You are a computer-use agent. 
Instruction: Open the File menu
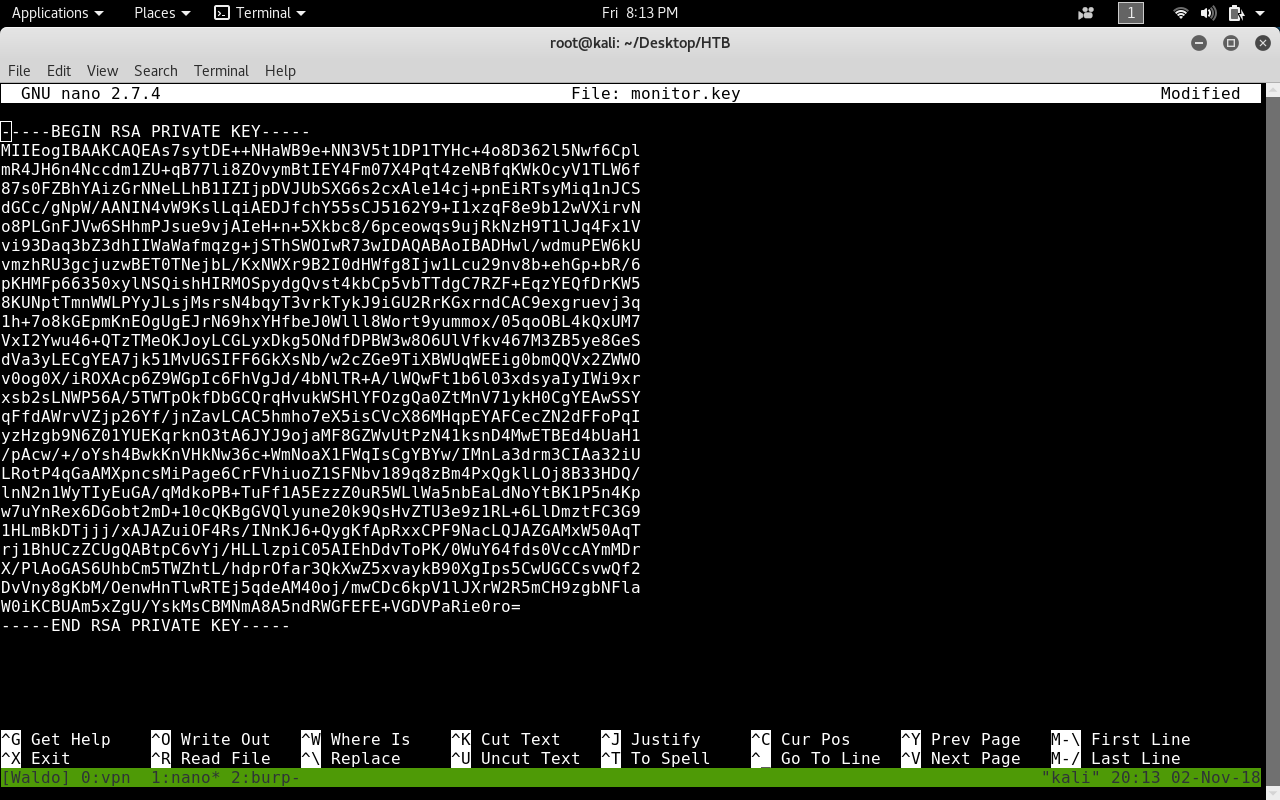[19, 70]
